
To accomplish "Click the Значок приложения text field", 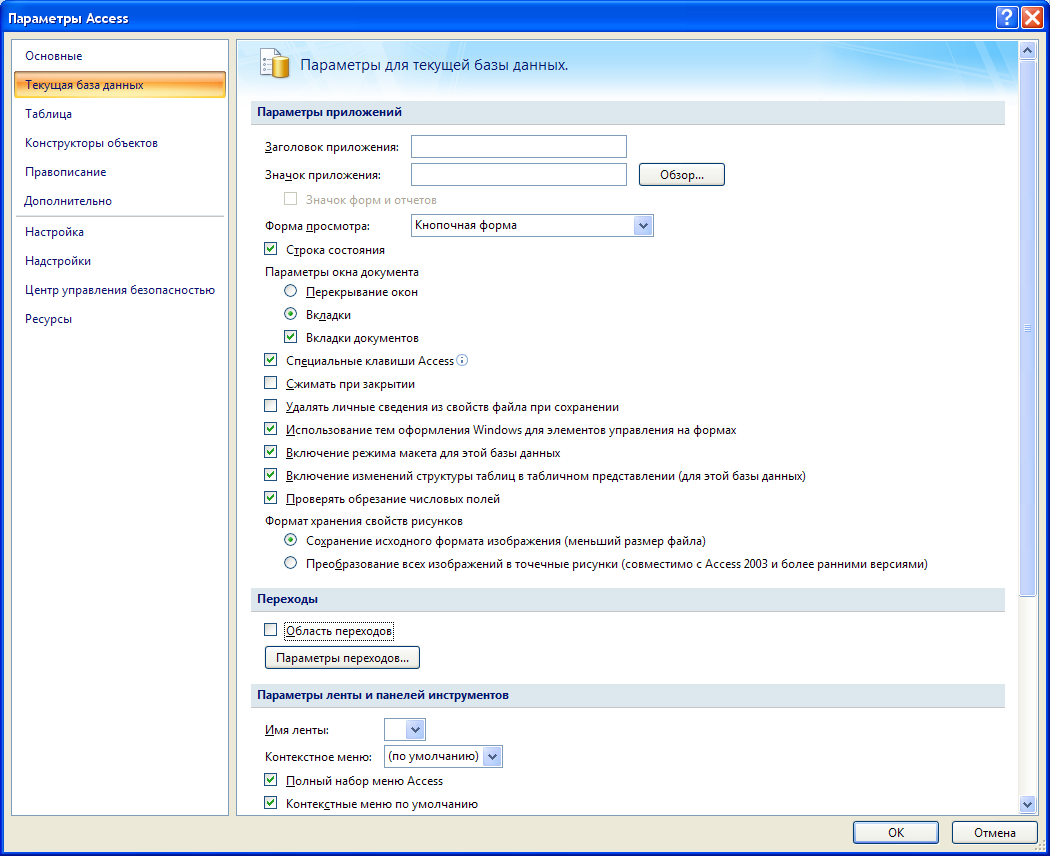I will click(519, 175).
